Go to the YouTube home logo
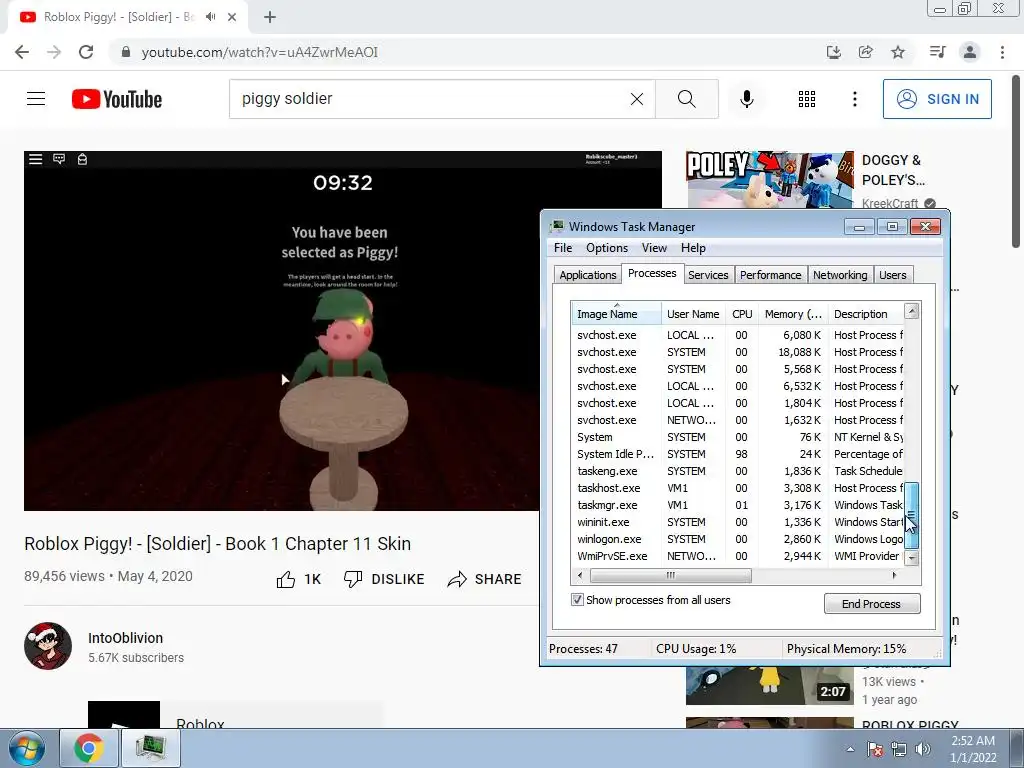This screenshot has width=1024, height=768. point(117,99)
